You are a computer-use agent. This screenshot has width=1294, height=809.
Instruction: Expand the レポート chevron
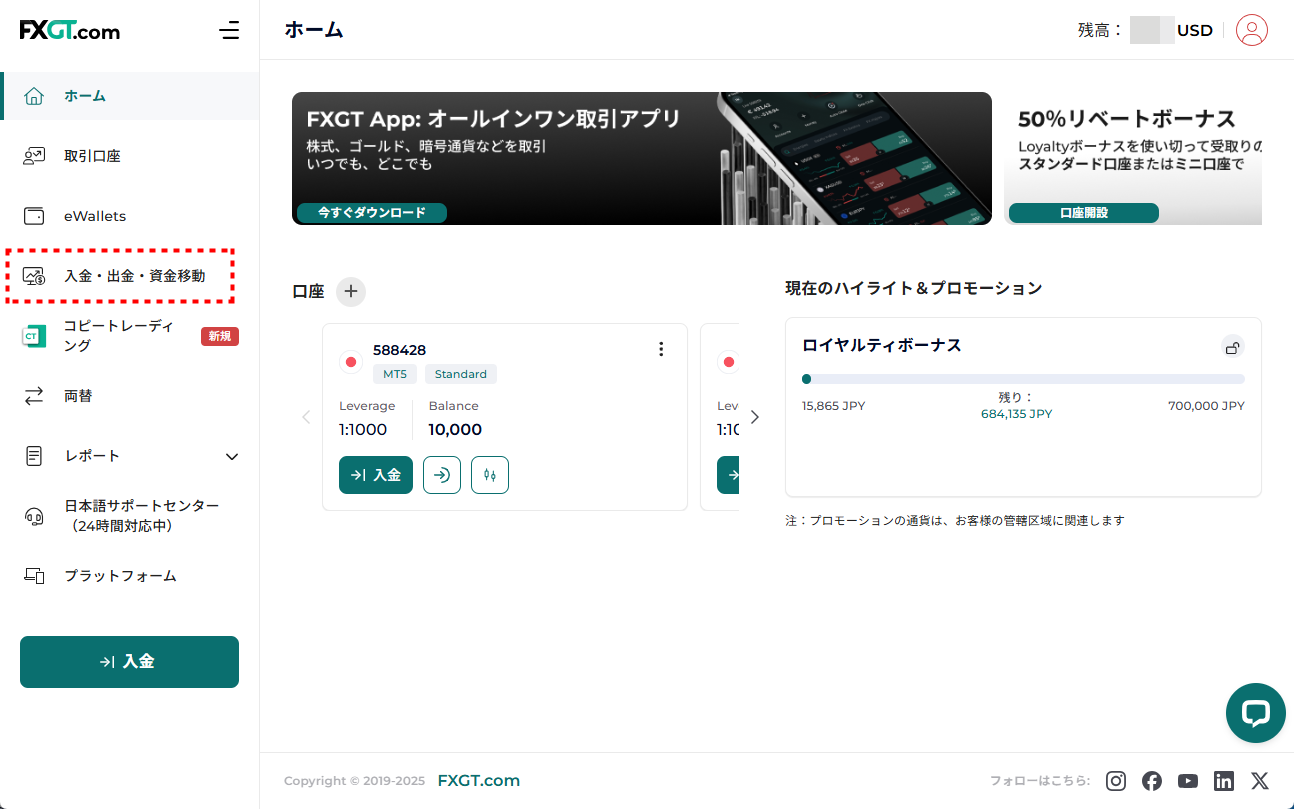point(232,456)
